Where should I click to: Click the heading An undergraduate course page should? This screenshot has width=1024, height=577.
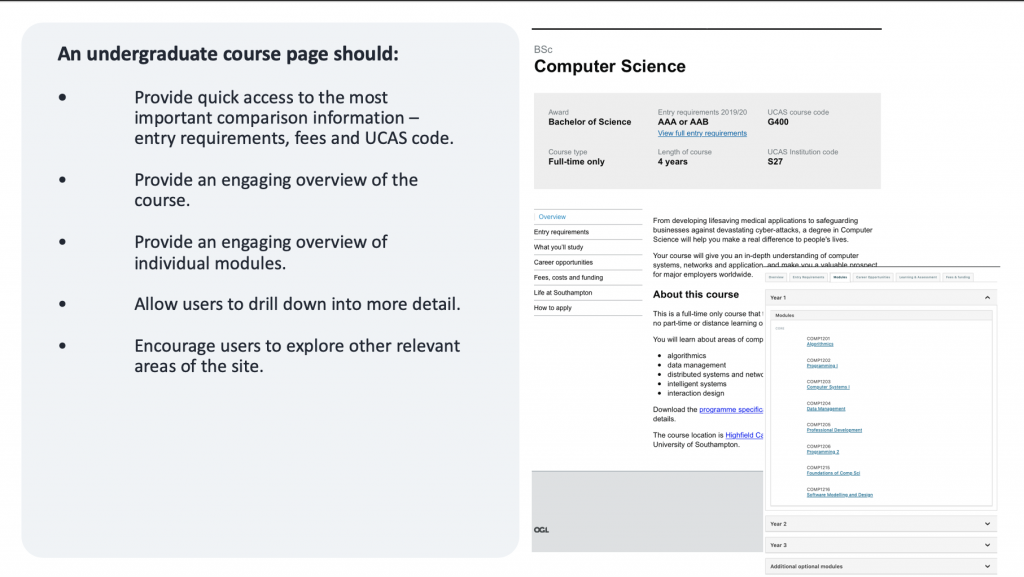coord(228,54)
